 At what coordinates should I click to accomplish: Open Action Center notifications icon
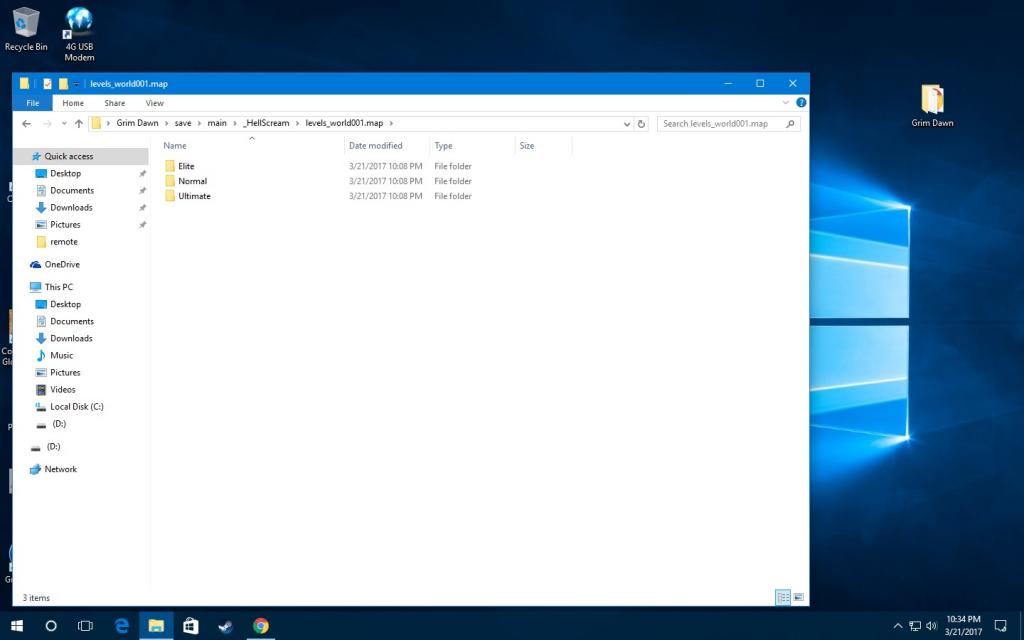point(1000,626)
